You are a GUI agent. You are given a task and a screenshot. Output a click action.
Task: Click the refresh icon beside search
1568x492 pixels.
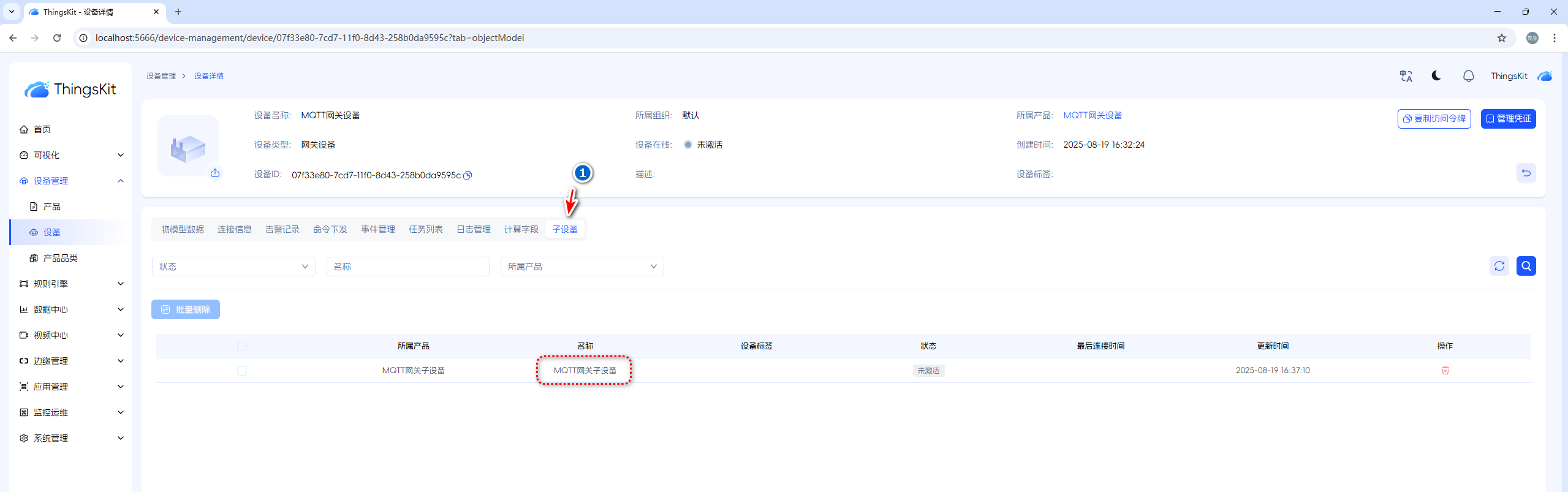point(1499,266)
